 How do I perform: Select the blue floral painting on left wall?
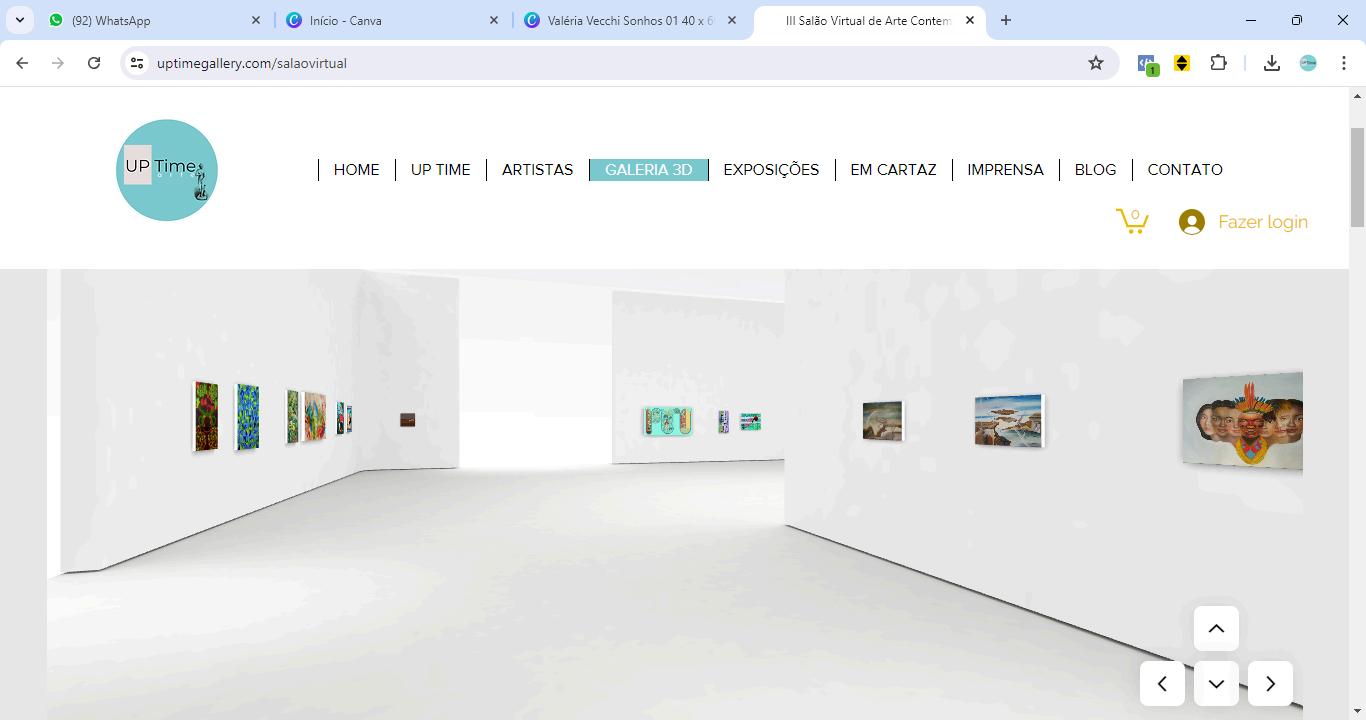pos(247,417)
